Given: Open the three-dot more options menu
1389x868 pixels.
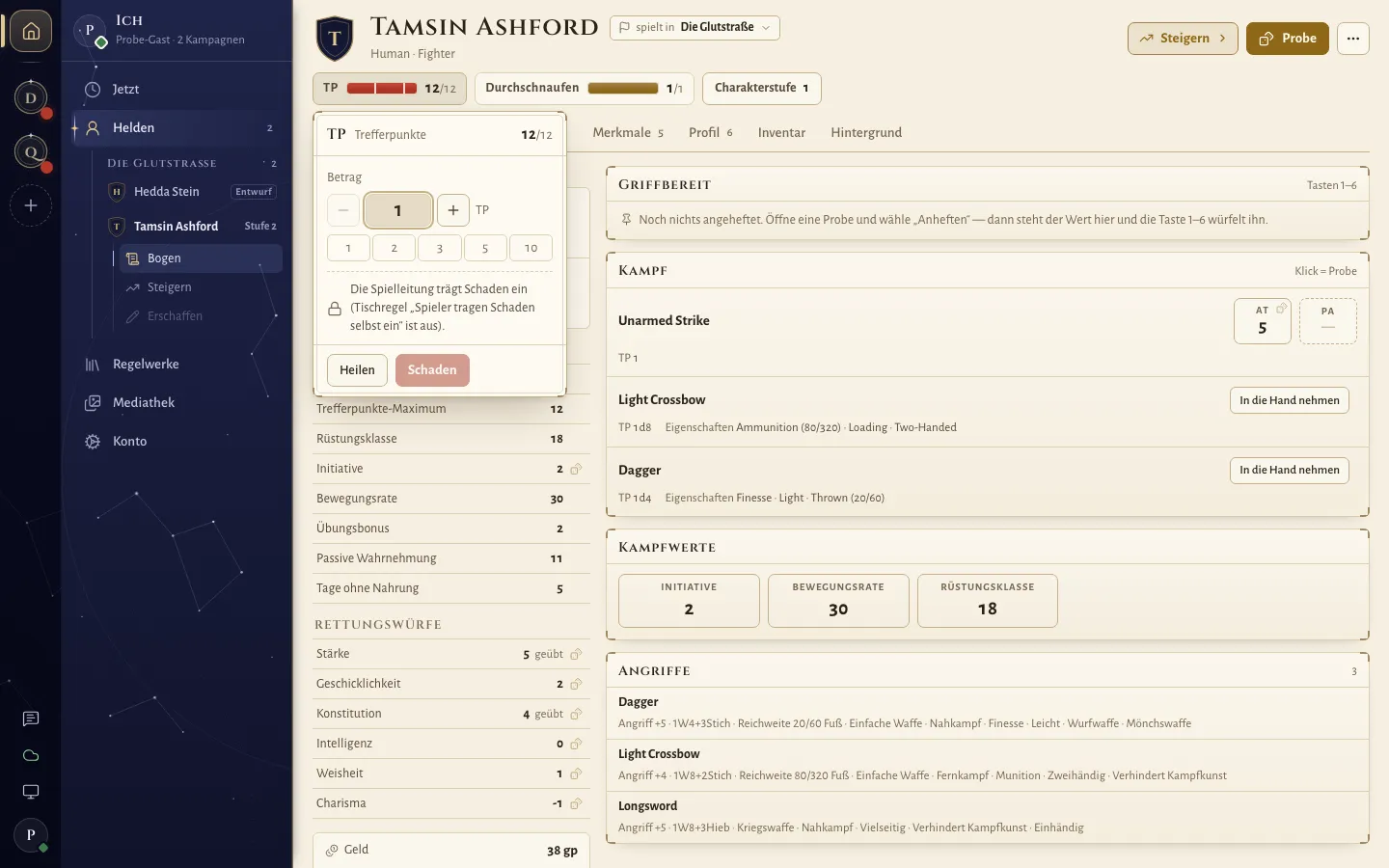Looking at the screenshot, I should point(1353,39).
